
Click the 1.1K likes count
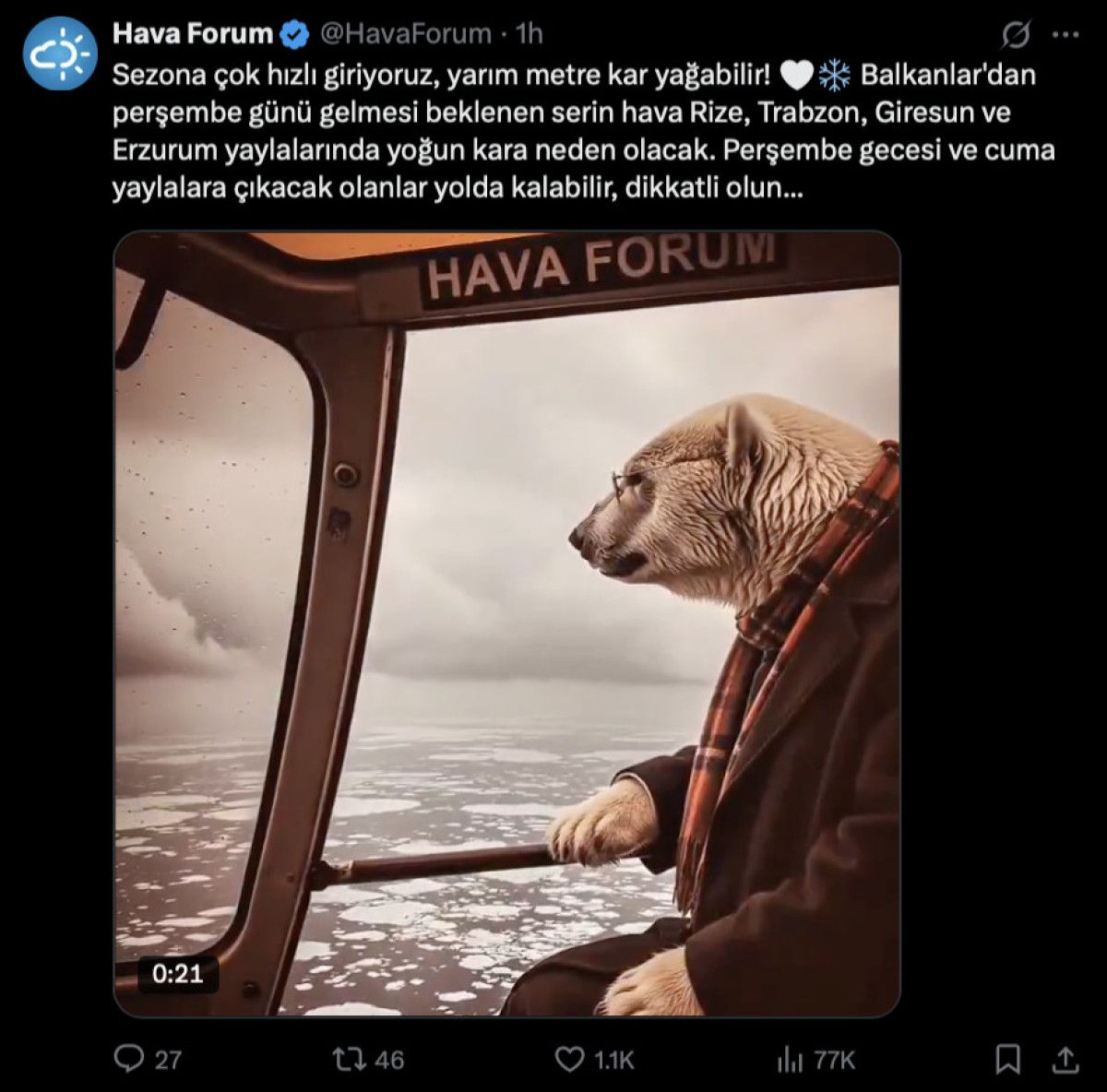pyautogui.click(x=613, y=1061)
